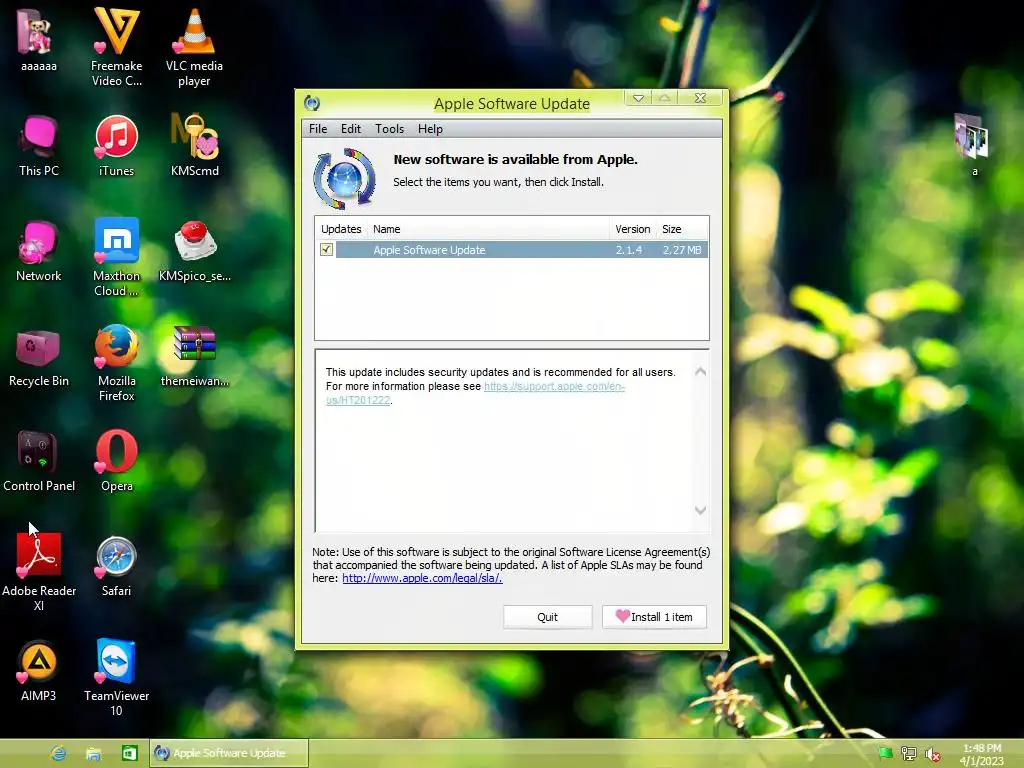Open the Edit menu
Viewport: 1024px width, 768px height.
(351, 129)
